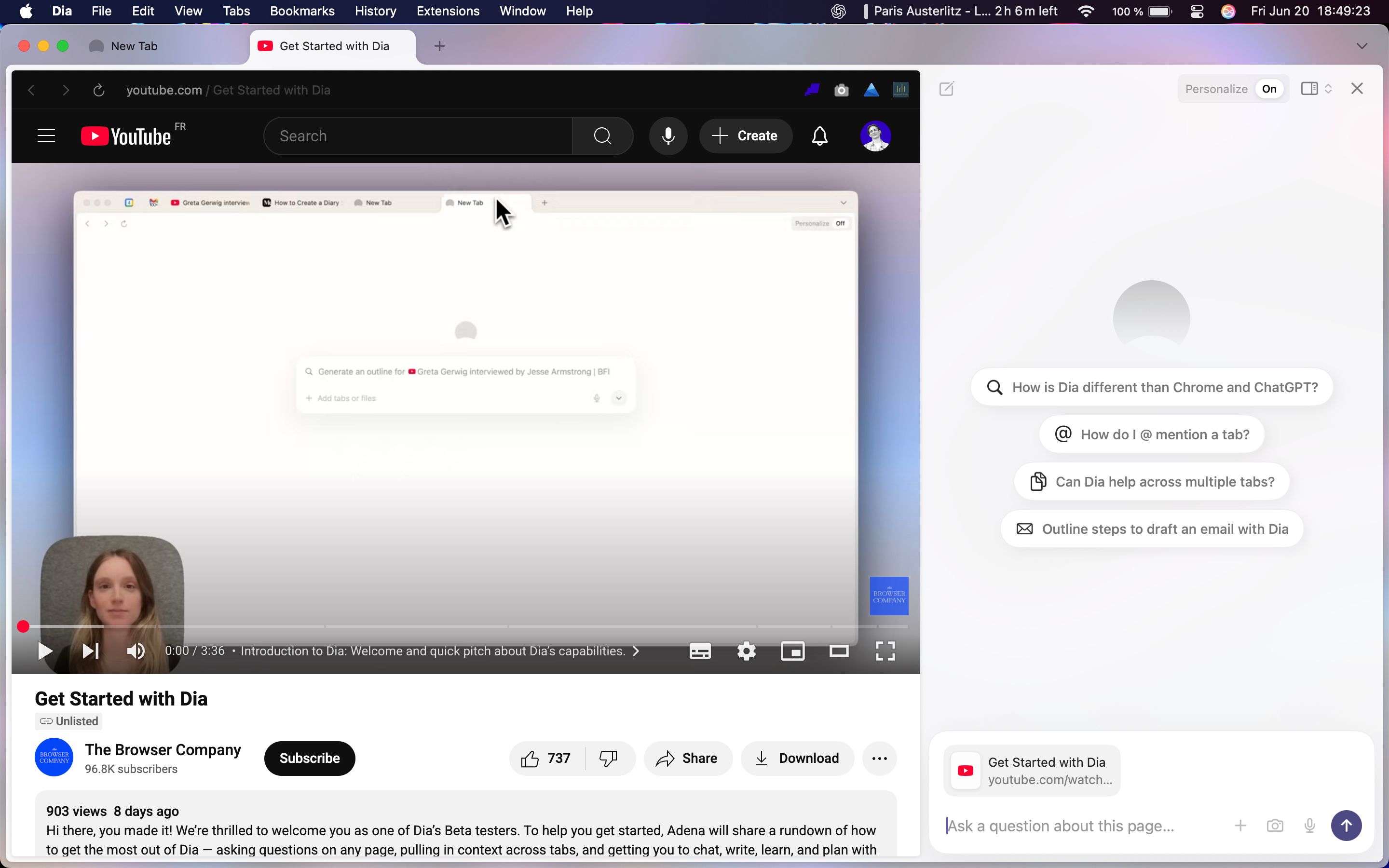Open the YouTube hamburger guide menu
The width and height of the screenshot is (1389, 868).
pyautogui.click(x=46, y=136)
